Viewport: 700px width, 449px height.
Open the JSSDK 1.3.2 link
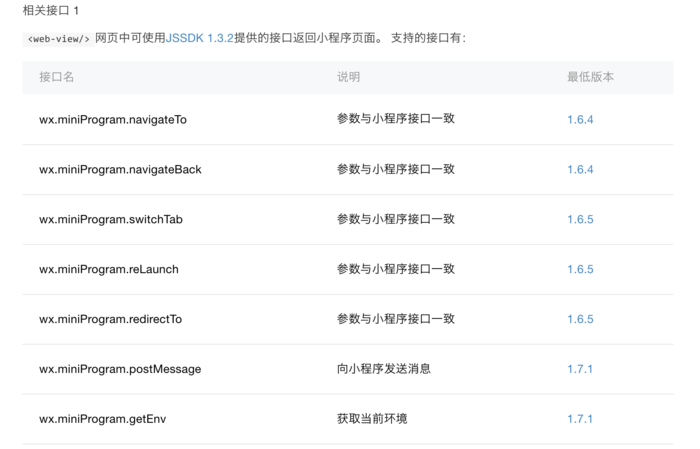(200, 38)
